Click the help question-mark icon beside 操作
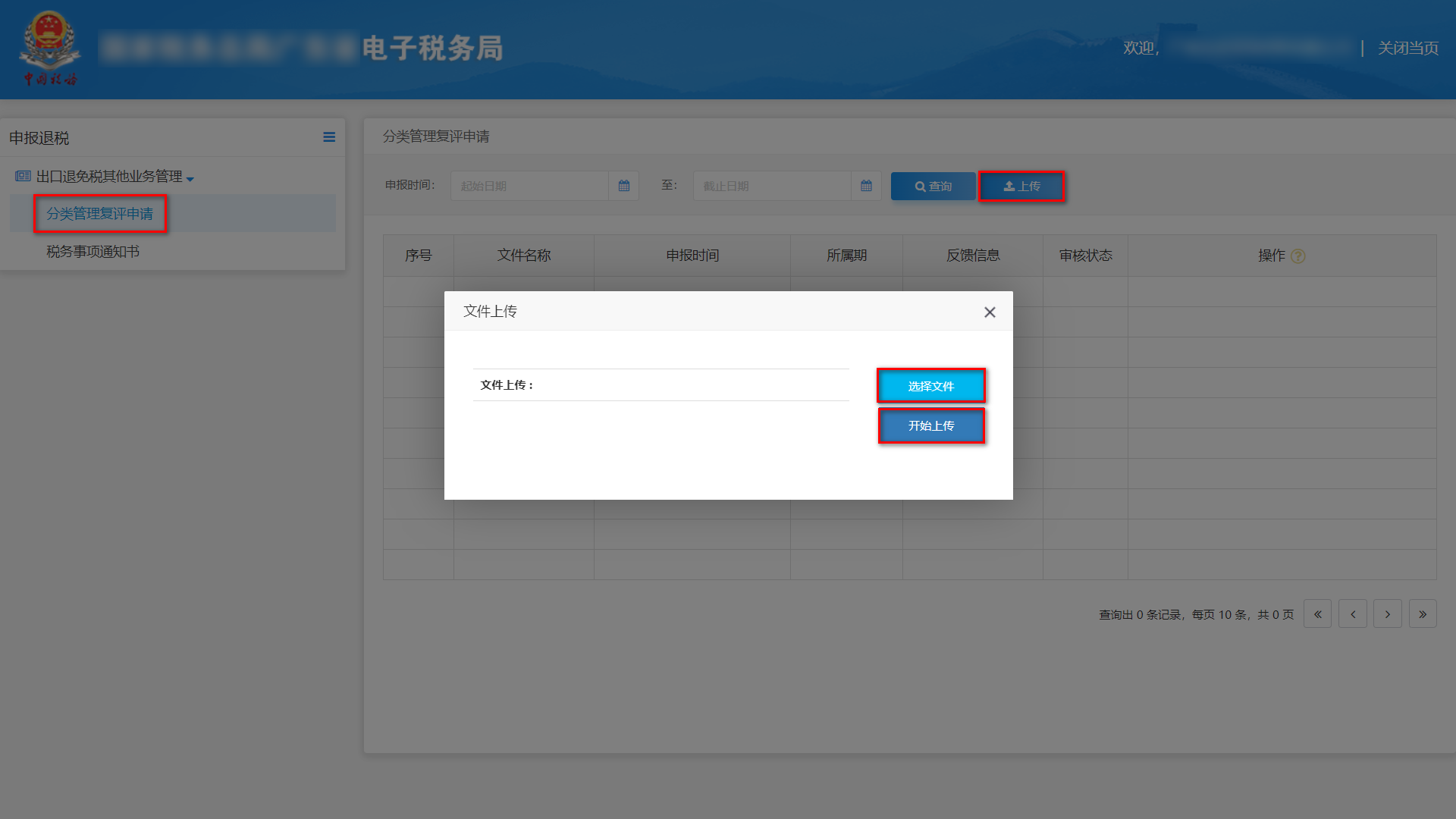Viewport: 1456px width, 819px height. point(1299,256)
